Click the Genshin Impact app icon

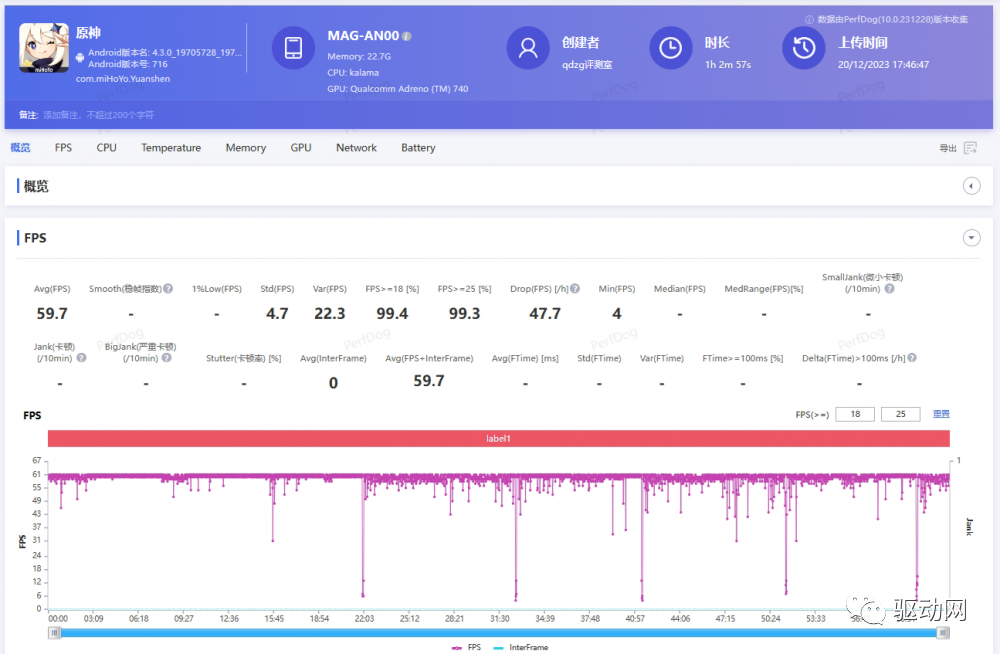click(x=44, y=48)
